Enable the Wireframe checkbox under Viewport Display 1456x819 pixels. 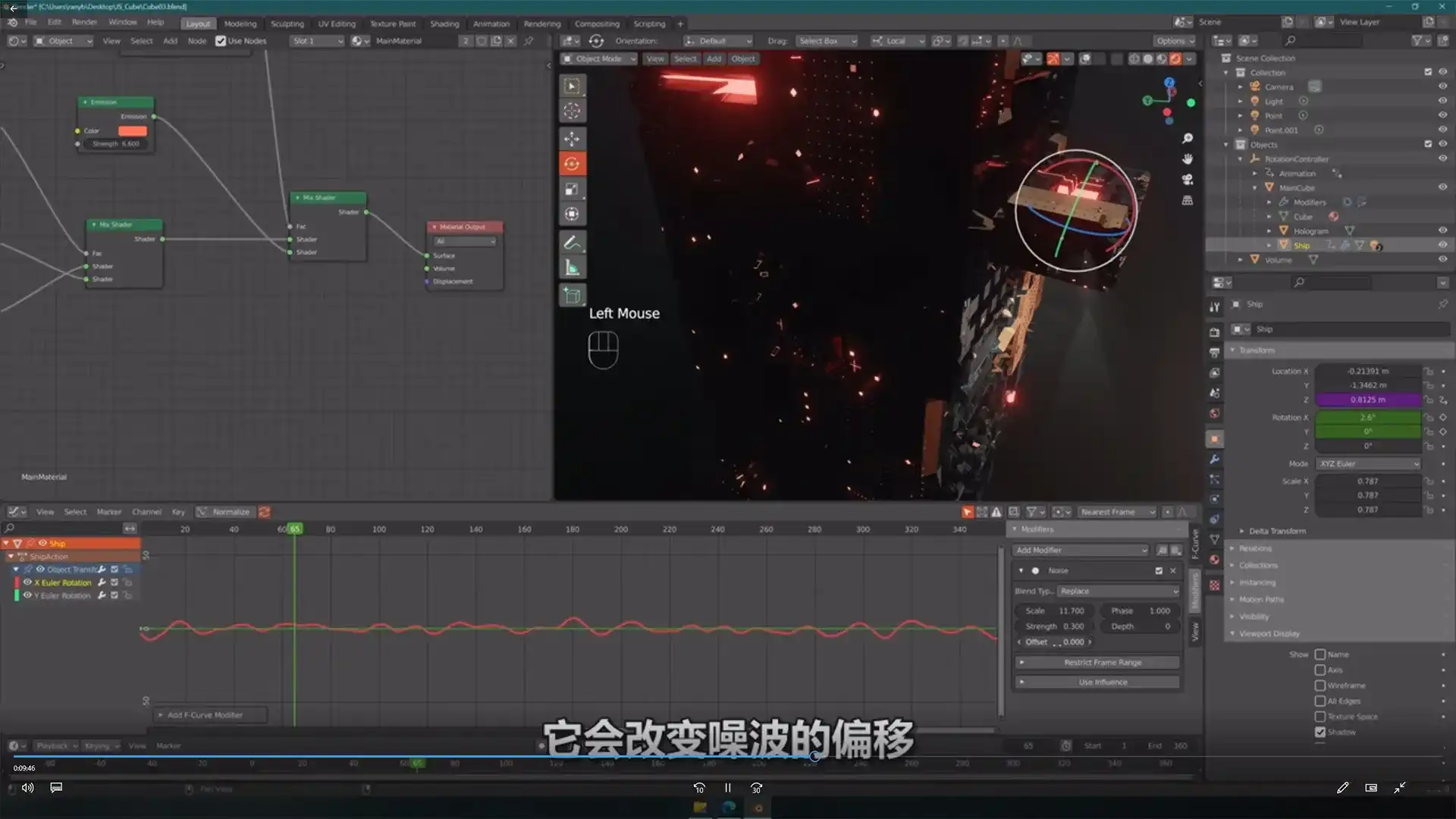[1320, 685]
